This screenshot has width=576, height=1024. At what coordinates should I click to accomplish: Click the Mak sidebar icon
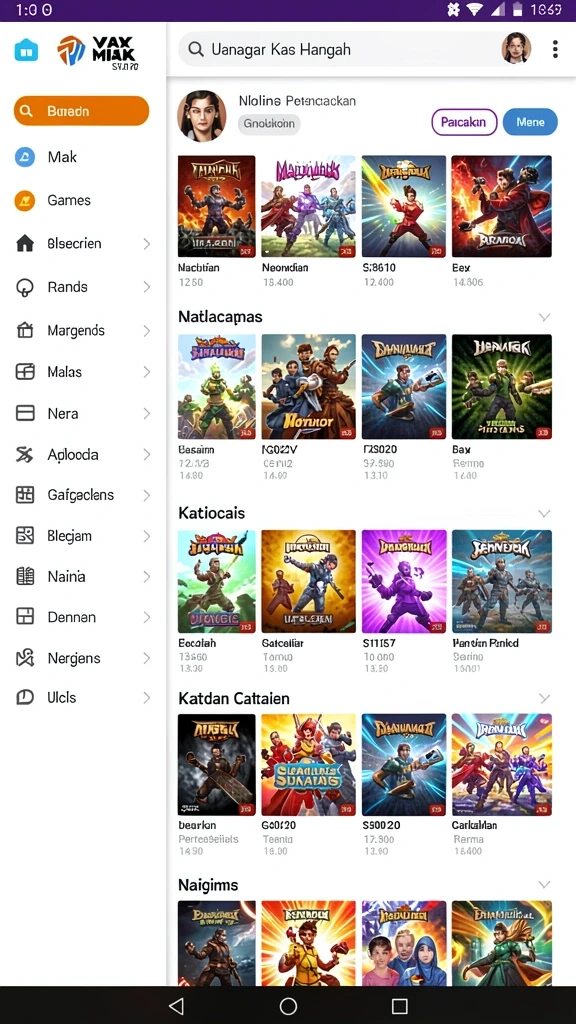coord(25,157)
